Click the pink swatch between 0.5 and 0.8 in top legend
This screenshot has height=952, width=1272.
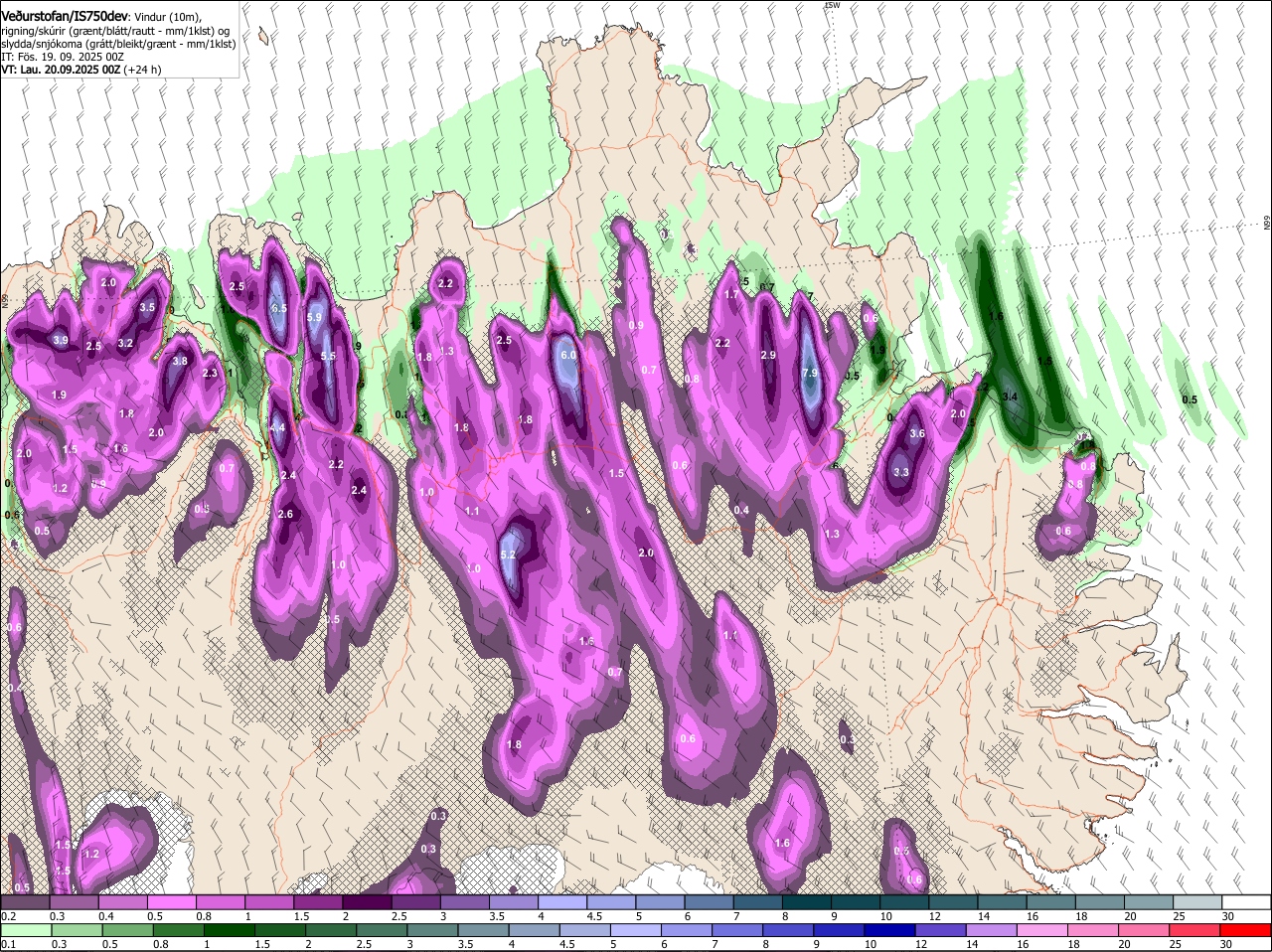click(x=171, y=902)
